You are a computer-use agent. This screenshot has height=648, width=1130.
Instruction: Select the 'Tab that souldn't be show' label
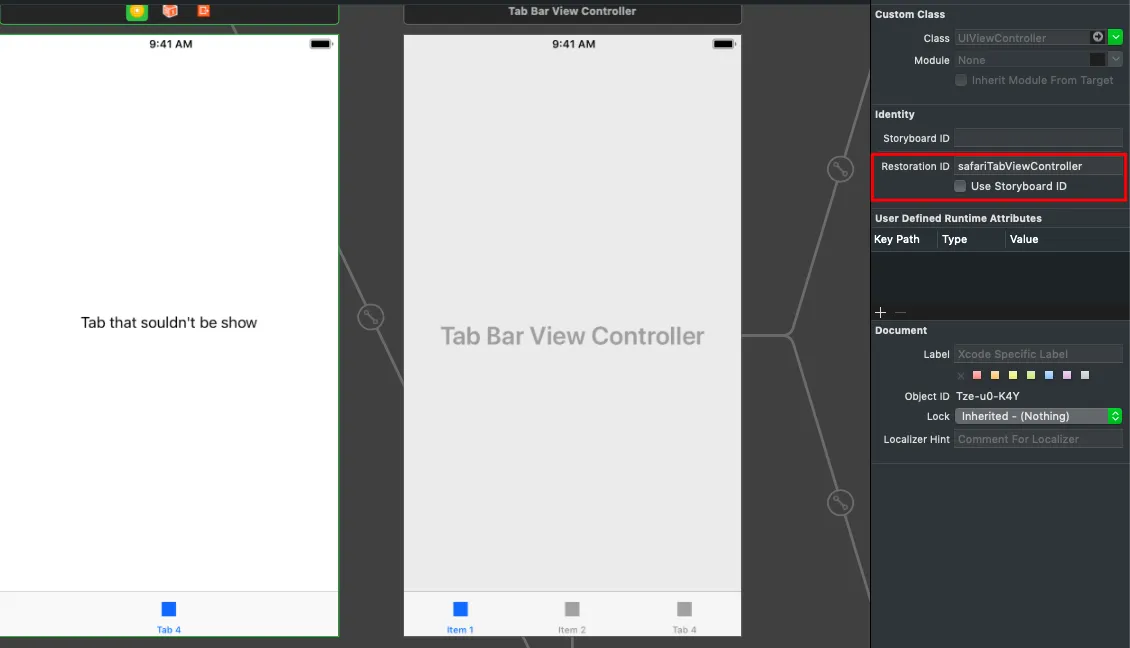click(169, 322)
